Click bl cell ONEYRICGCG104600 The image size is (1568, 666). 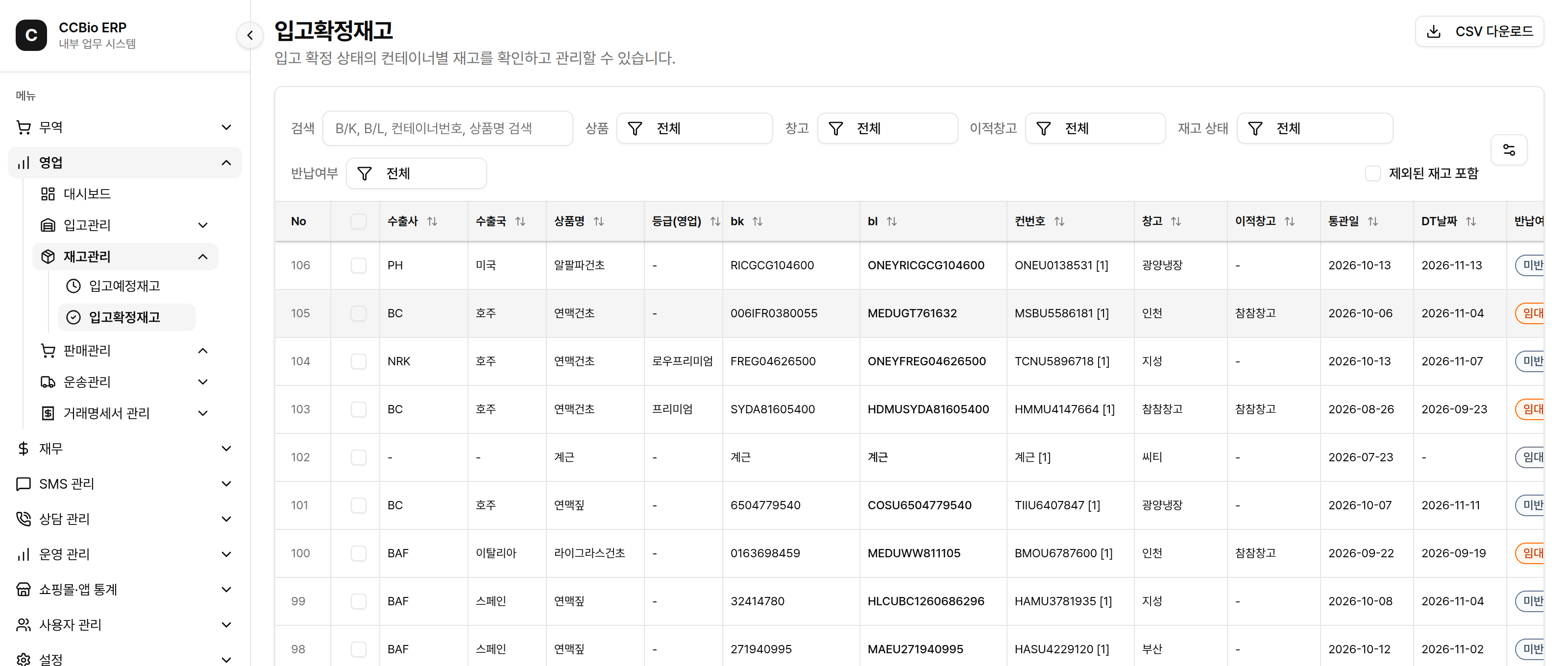(x=925, y=265)
